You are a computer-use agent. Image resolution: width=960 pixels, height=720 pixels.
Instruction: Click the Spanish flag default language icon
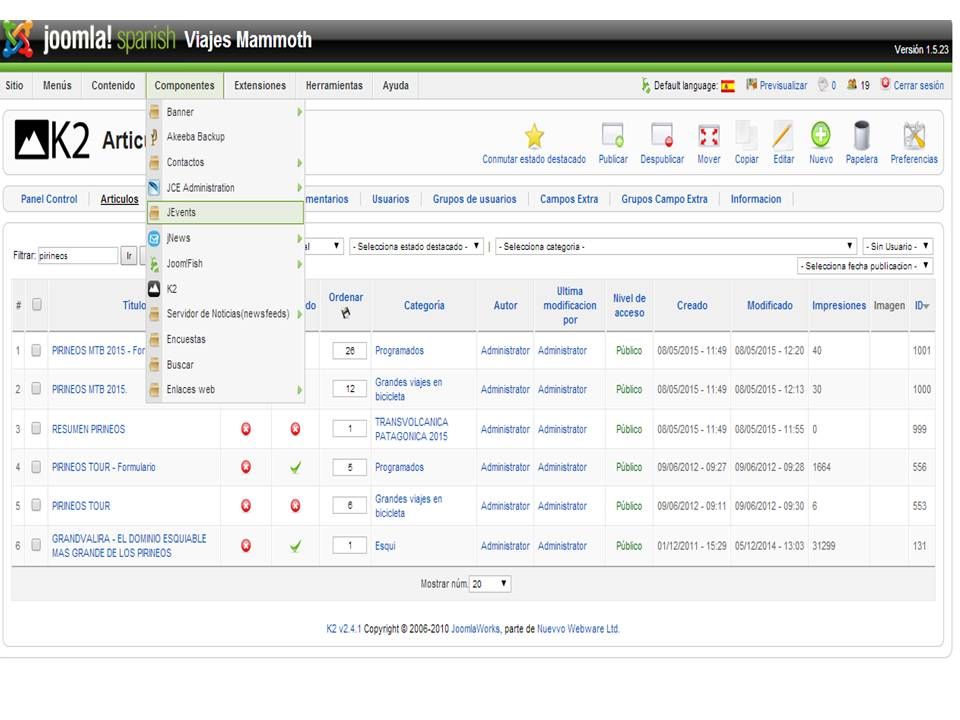[727, 86]
